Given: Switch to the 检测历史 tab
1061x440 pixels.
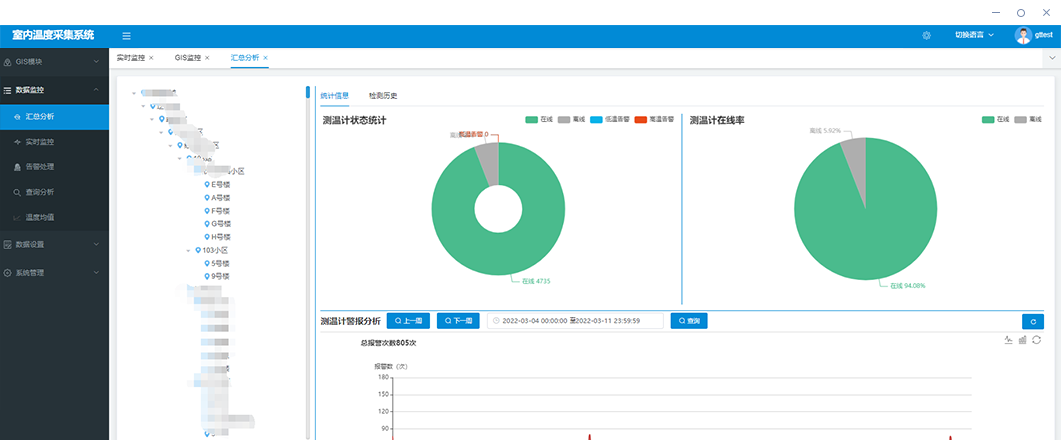Looking at the screenshot, I should point(383,96).
